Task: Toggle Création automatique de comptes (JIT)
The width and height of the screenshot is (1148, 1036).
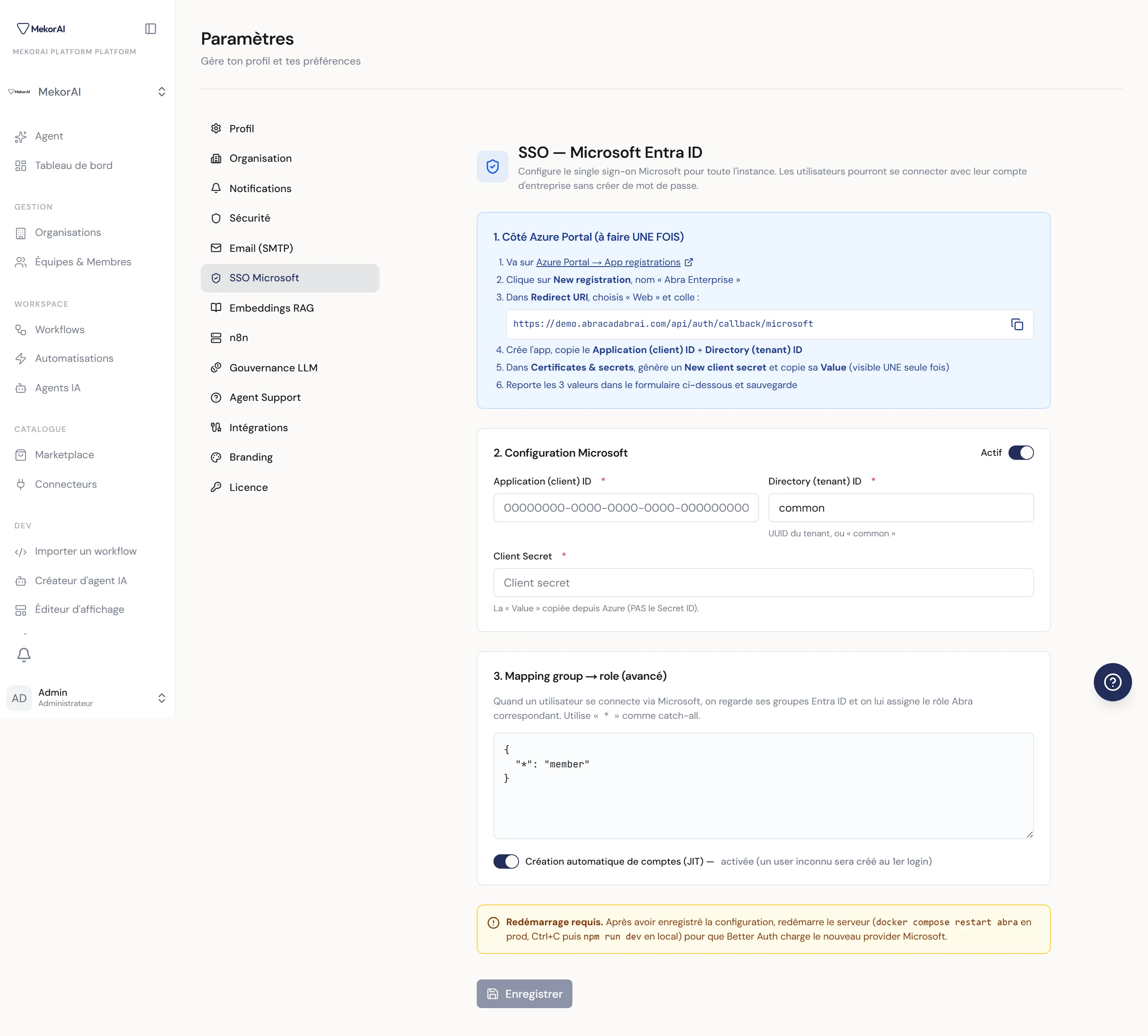Action: tap(506, 861)
